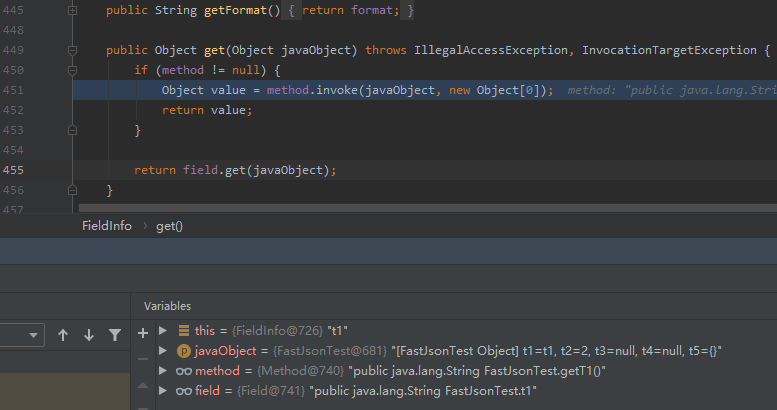Click the getFormat method name
777x410 pixels.
pyautogui.click(x=235, y=10)
